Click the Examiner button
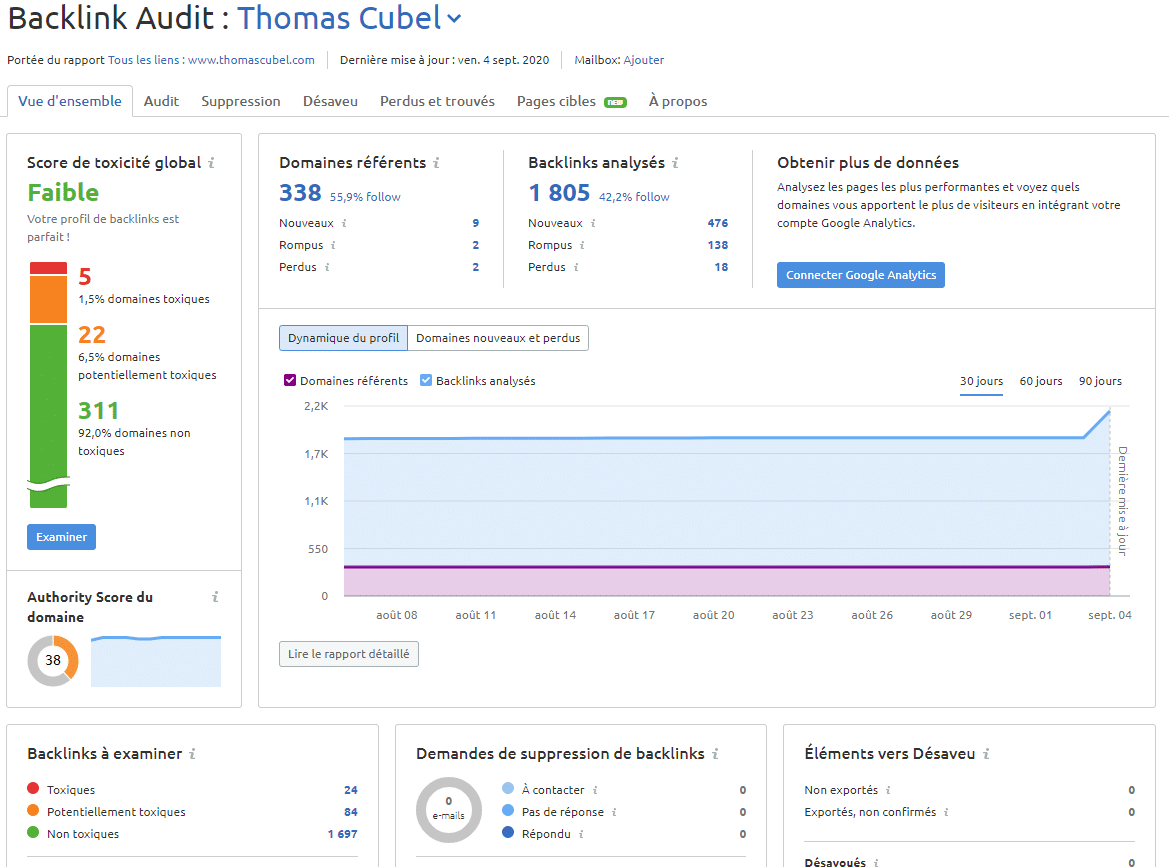This screenshot has width=1169, height=867. click(x=61, y=537)
